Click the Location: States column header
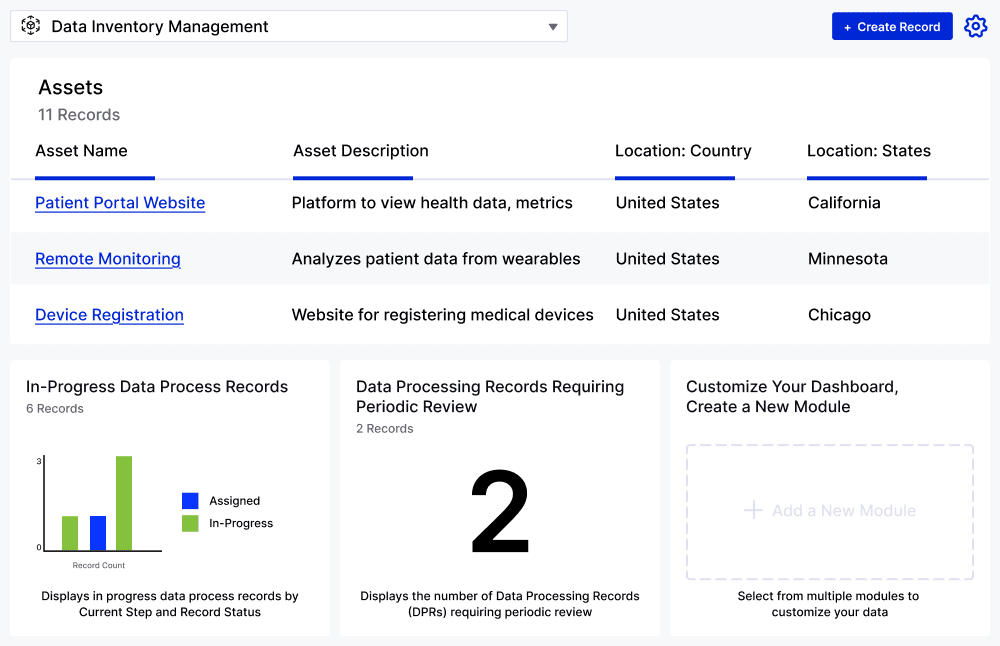Viewport: 1000px width, 646px height. (866, 151)
